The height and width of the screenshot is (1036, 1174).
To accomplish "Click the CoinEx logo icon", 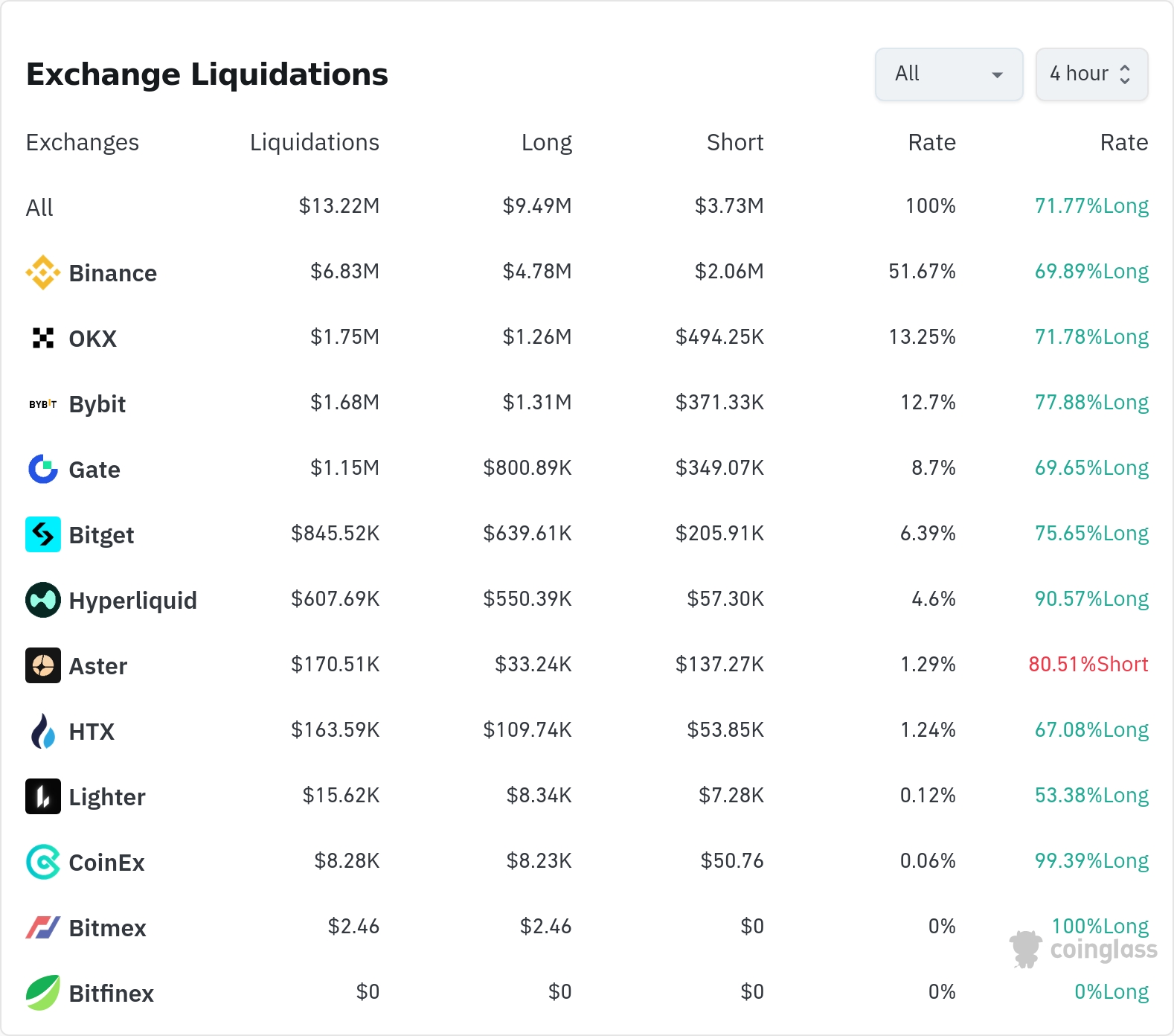I will [43, 863].
